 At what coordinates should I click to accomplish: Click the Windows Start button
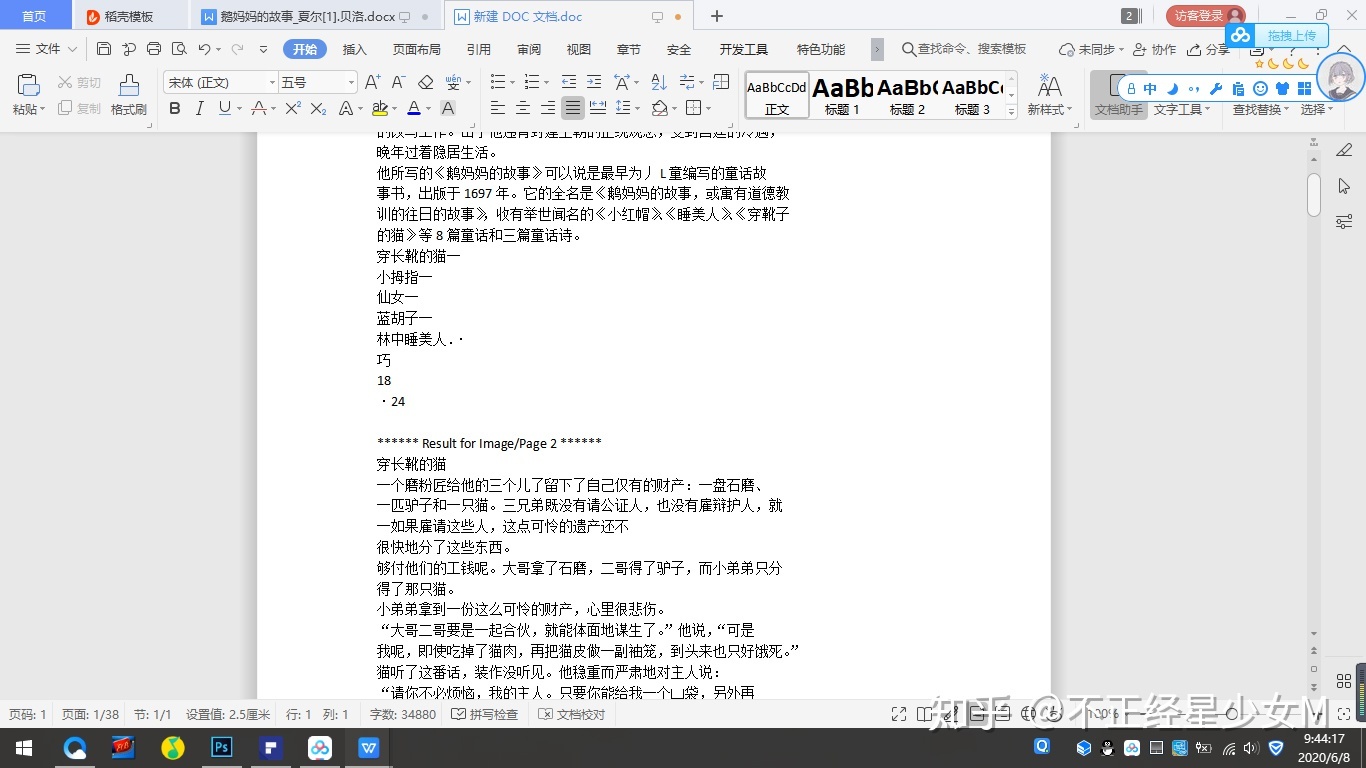24,747
